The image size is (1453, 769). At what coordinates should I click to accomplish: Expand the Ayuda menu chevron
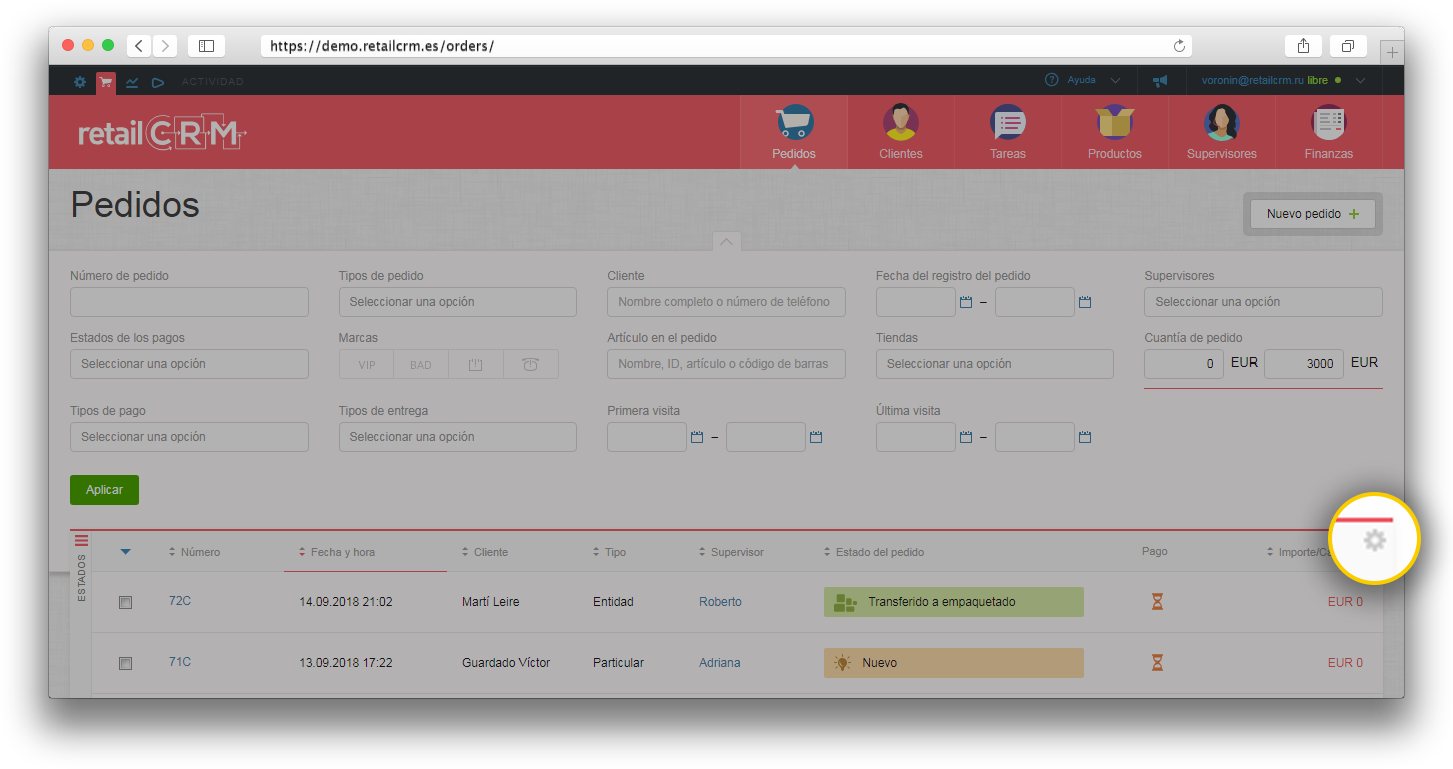(1115, 80)
